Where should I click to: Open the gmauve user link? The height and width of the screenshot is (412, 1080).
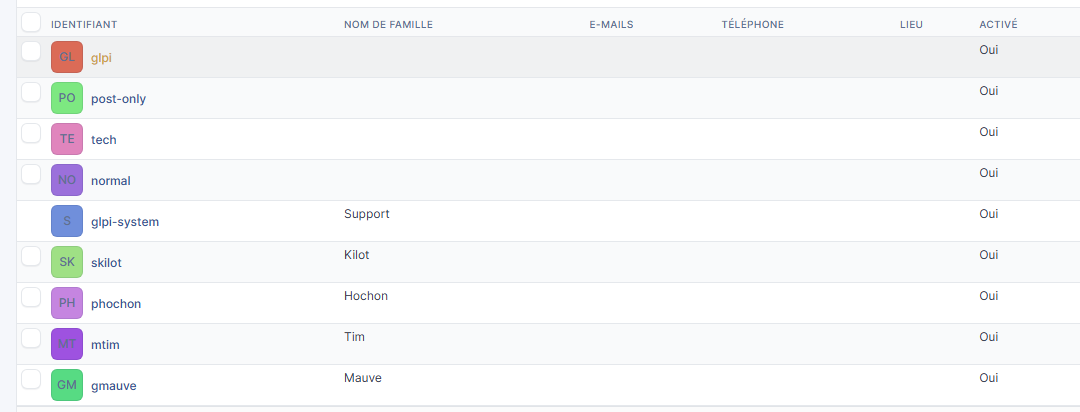click(113, 386)
